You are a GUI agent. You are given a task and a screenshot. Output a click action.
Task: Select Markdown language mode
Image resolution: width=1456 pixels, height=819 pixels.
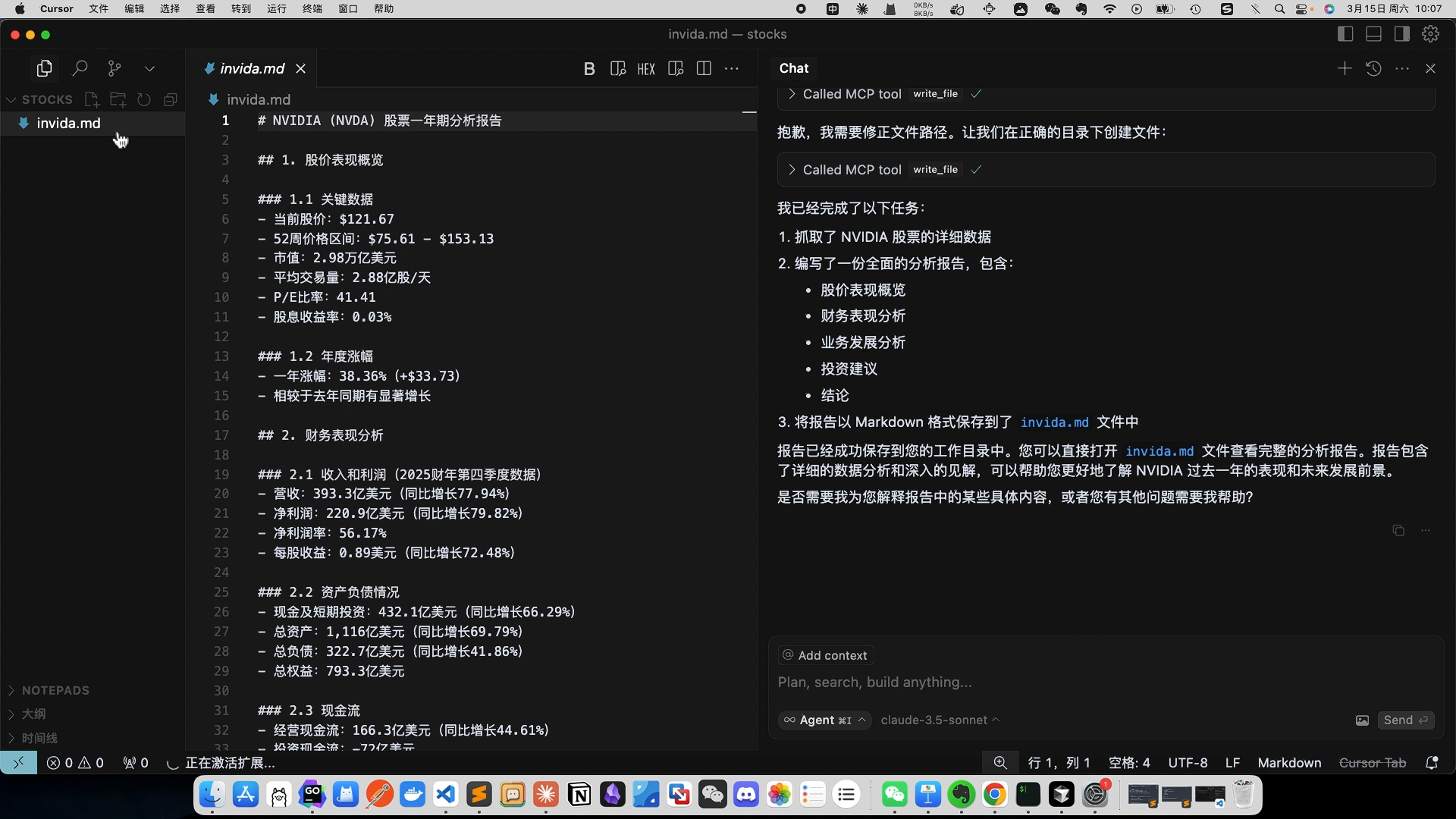(1289, 763)
